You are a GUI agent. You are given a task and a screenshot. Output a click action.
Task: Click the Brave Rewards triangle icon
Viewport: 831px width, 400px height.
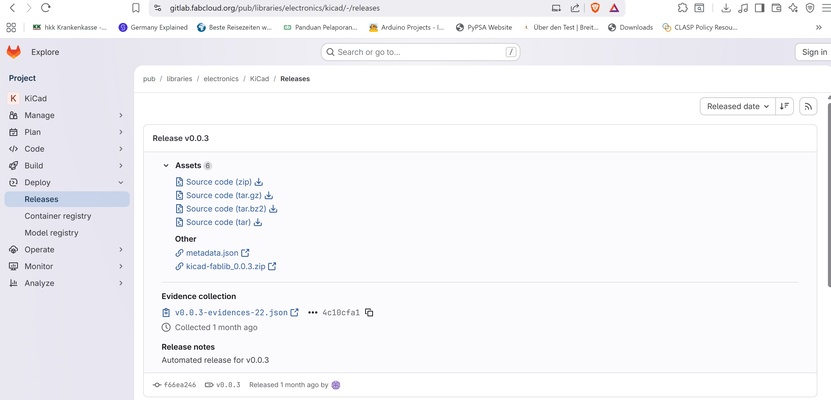(x=614, y=8)
